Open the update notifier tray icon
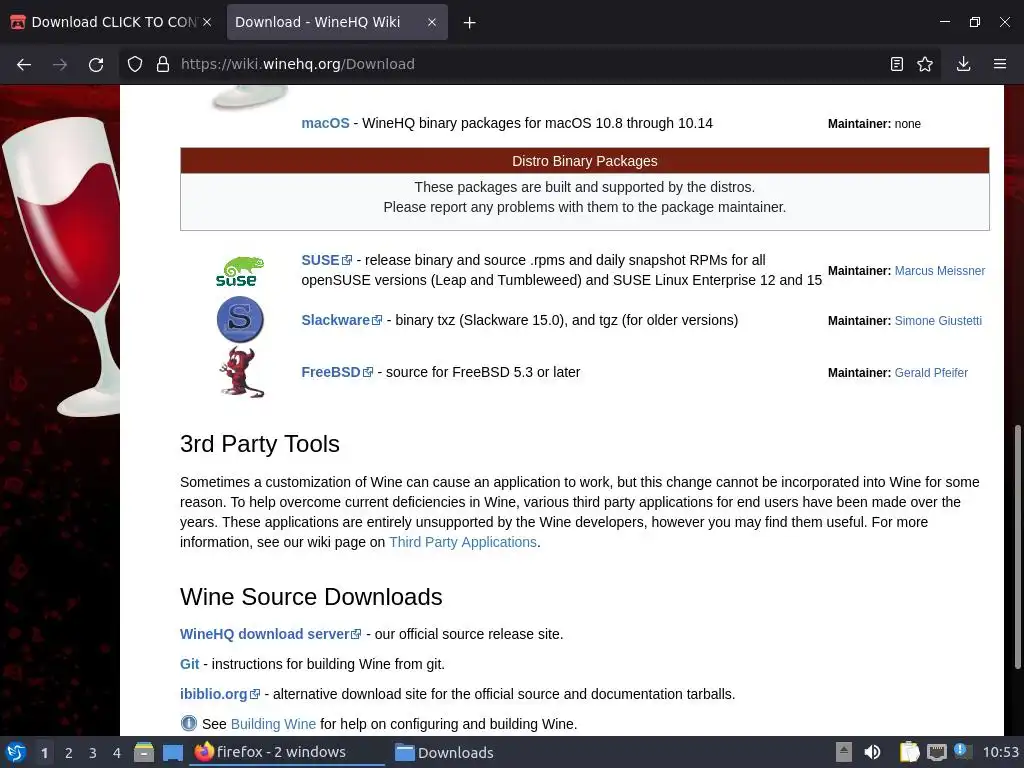 click(x=962, y=751)
